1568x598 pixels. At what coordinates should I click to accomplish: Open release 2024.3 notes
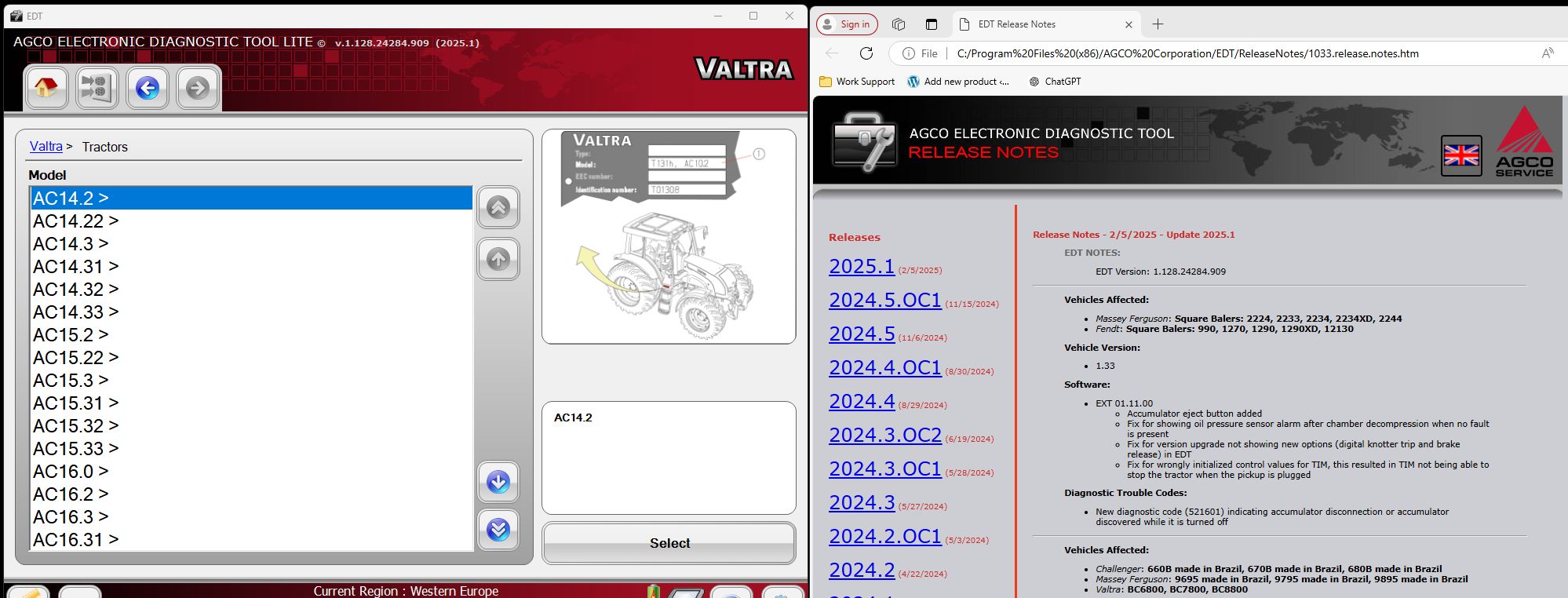862,502
